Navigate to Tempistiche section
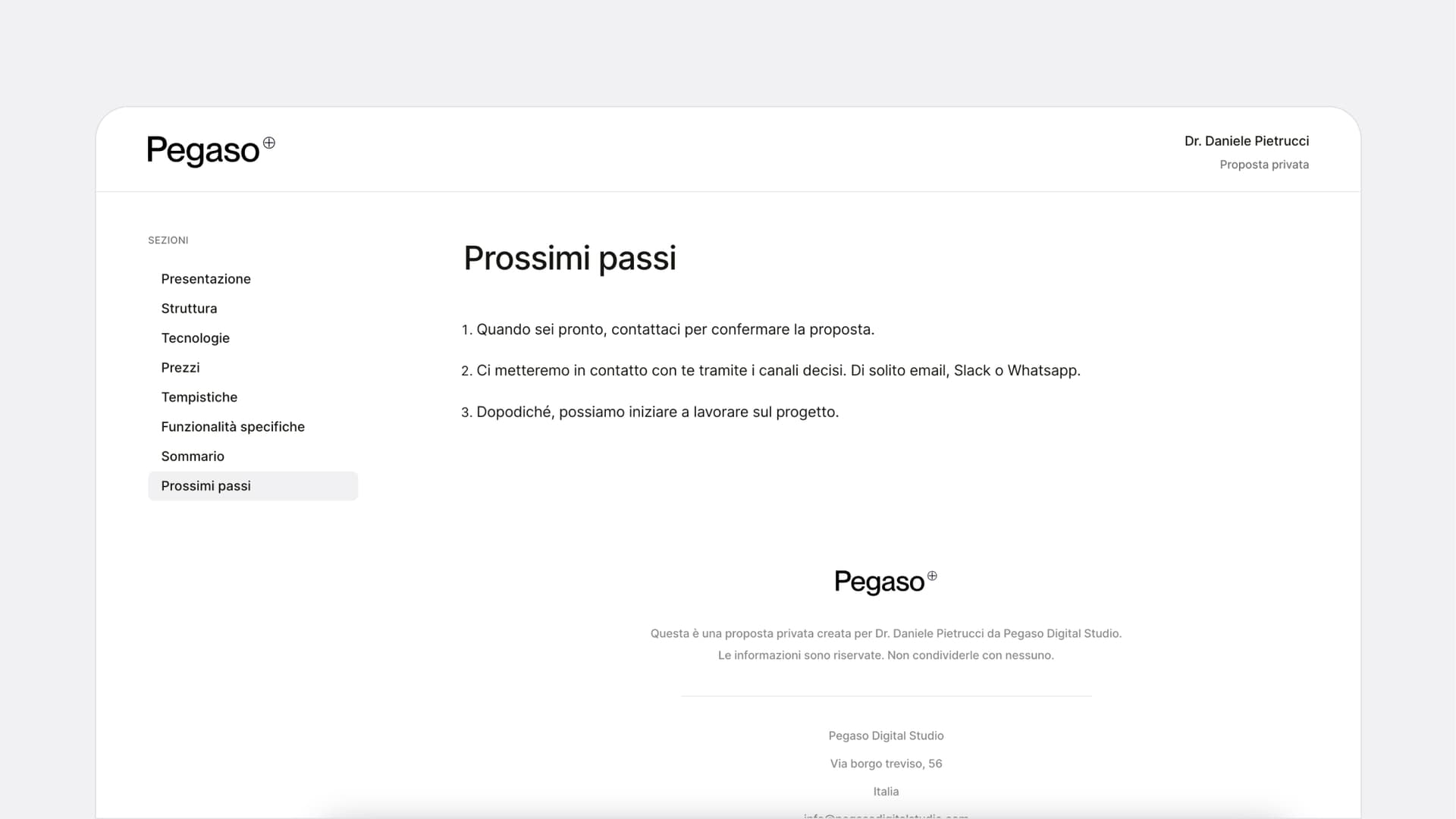The width and height of the screenshot is (1456, 819). pos(199,397)
